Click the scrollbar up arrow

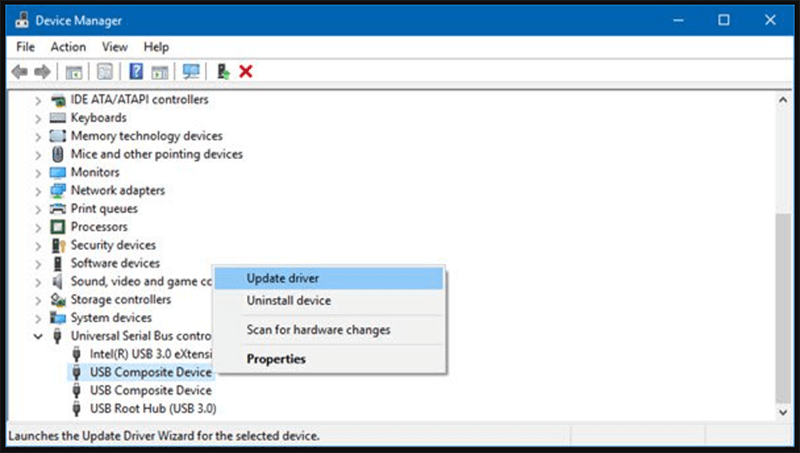(x=783, y=100)
